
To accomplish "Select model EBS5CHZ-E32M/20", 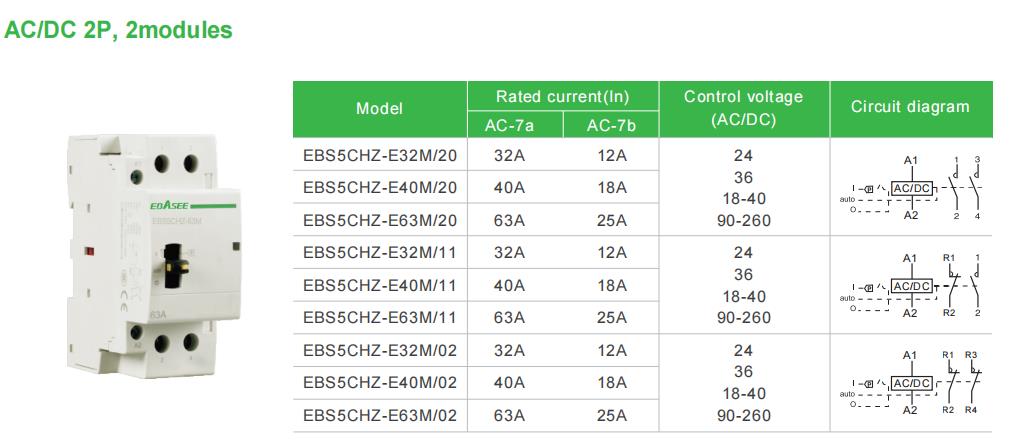I will pos(380,156).
